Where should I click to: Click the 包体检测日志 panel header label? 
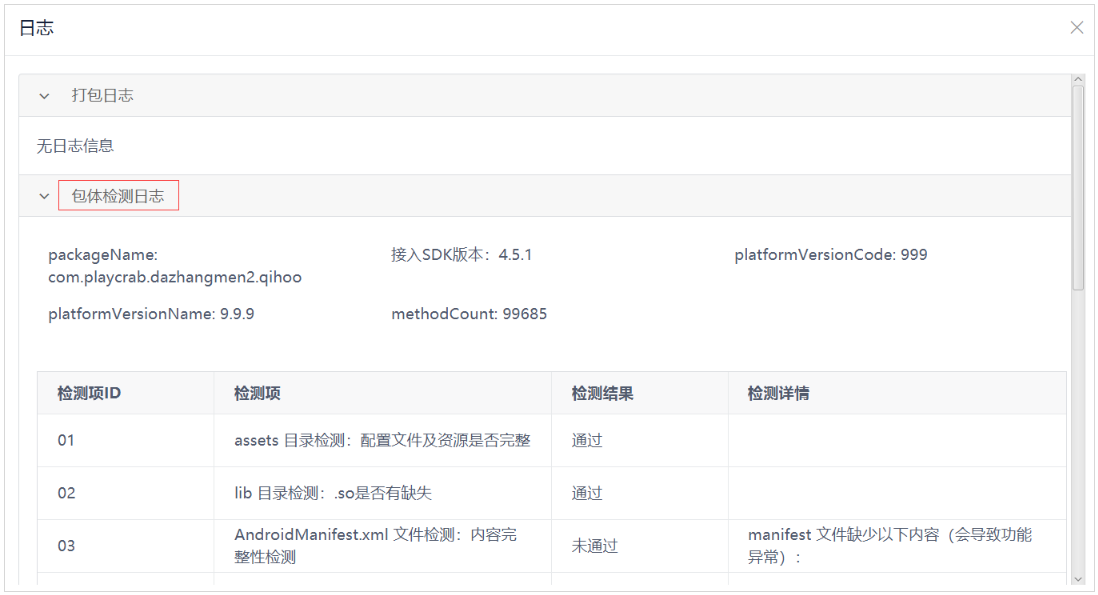point(118,196)
